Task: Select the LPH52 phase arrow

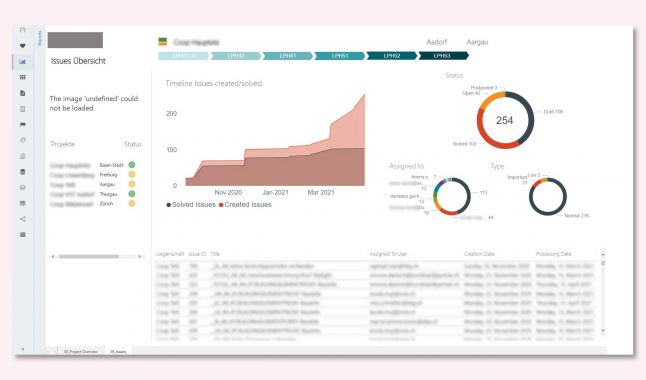Action: (x=391, y=56)
